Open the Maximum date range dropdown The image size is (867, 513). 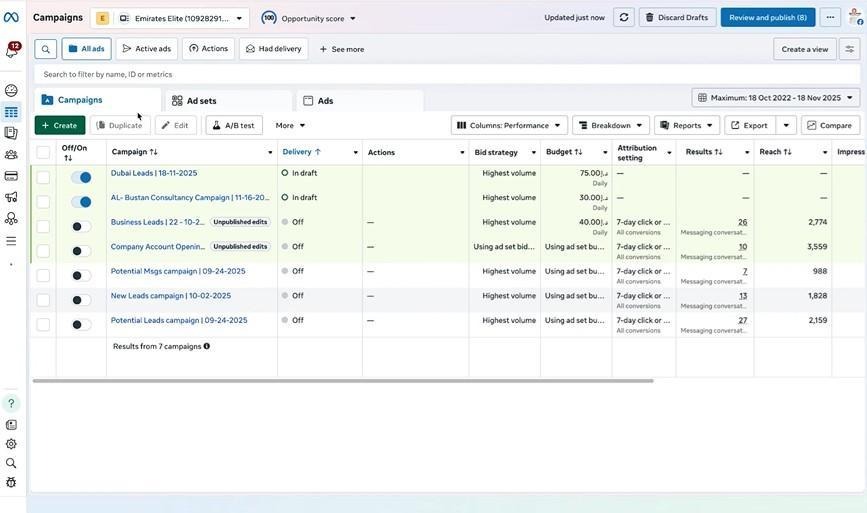point(776,98)
